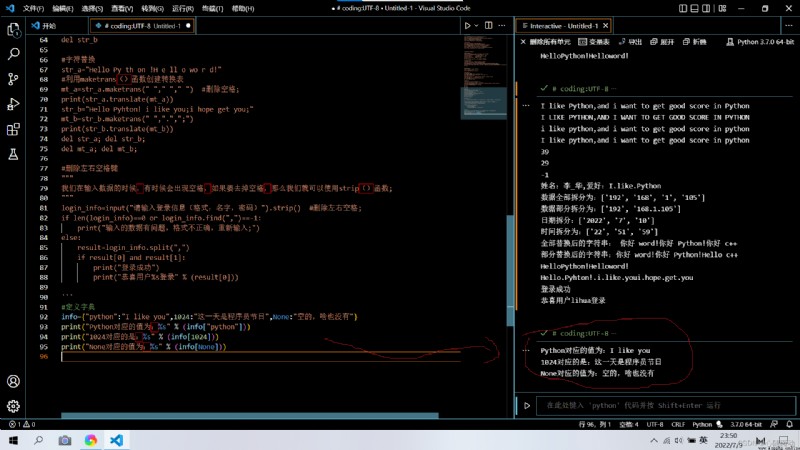Open editor more actions ellipsis
The height and width of the screenshot is (450, 800).
tap(502, 26)
